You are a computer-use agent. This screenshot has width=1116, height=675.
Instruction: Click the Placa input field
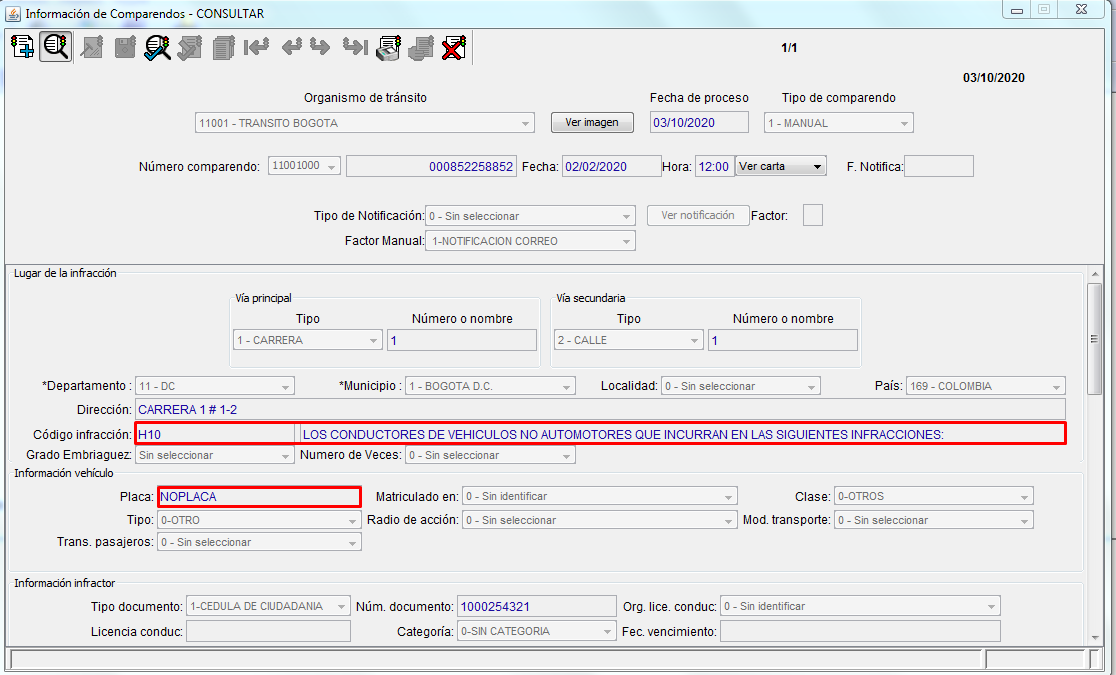(x=258, y=496)
